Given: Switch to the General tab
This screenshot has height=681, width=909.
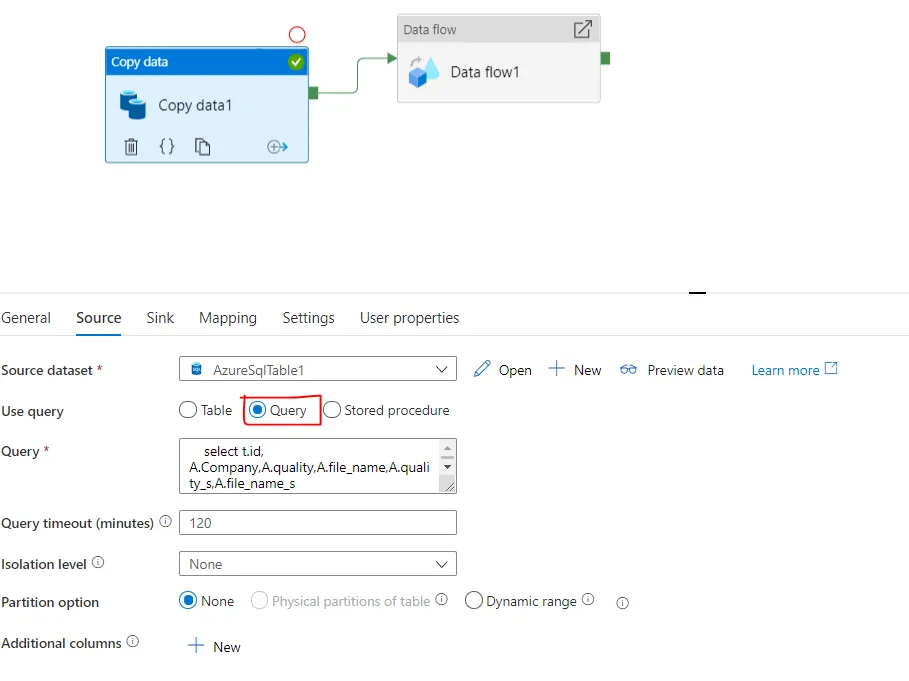Looking at the screenshot, I should [x=26, y=318].
